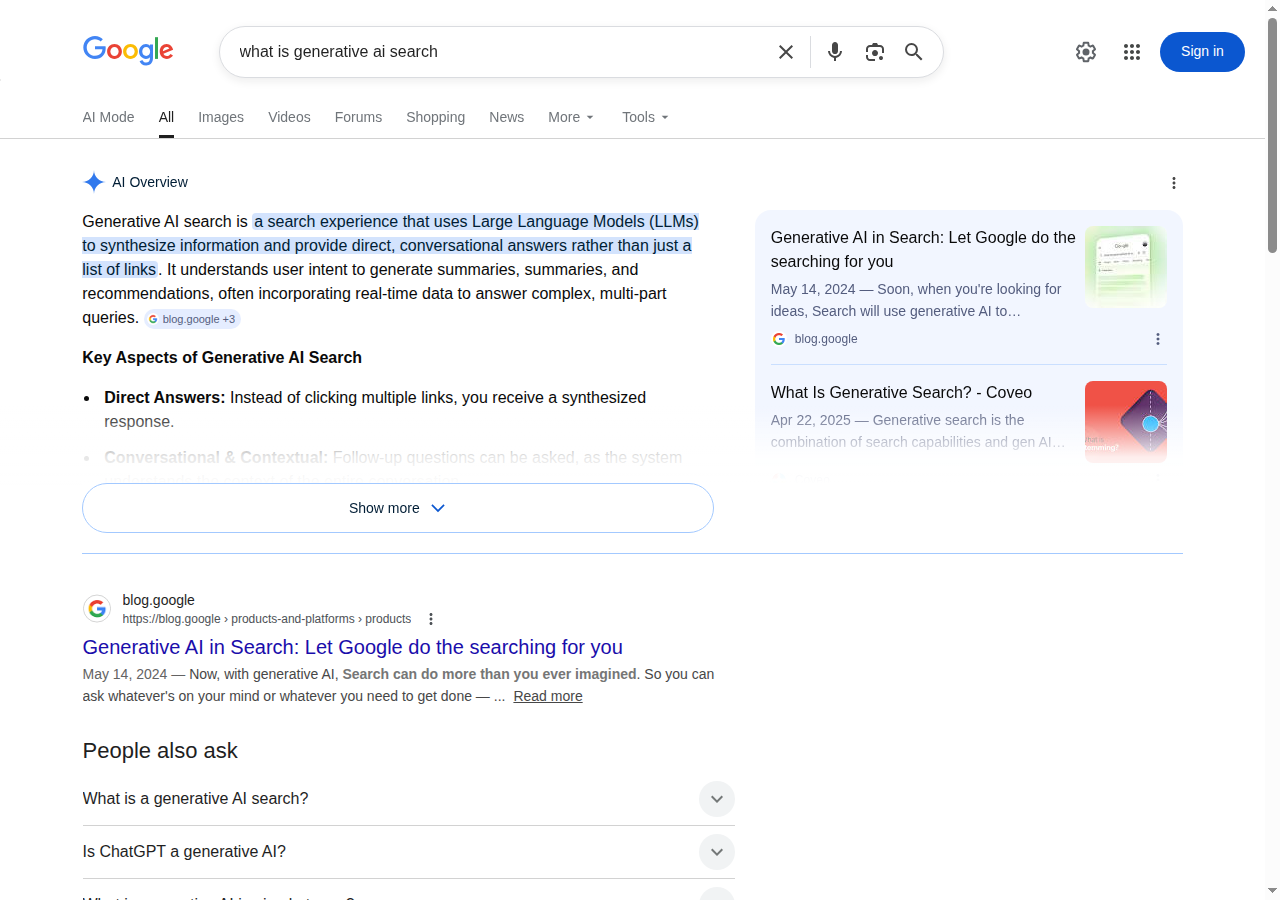Open 'Generative AI in Search' source card title
The height and width of the screenshot is (900, 1280).
tap(923, 250)
